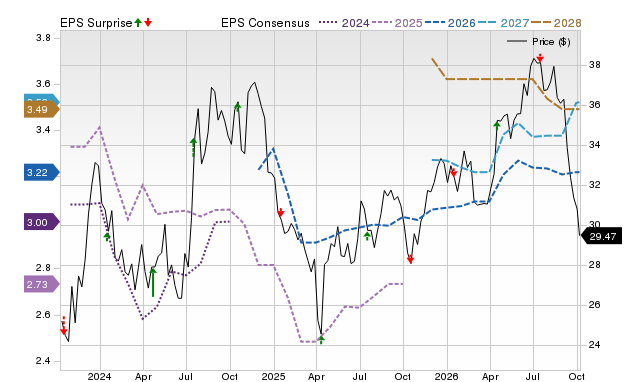The width and height of the screenshot is (640, 382).
Task: Toggle the 2025 consensus series in legend
Action: click(x=397, y=23)
